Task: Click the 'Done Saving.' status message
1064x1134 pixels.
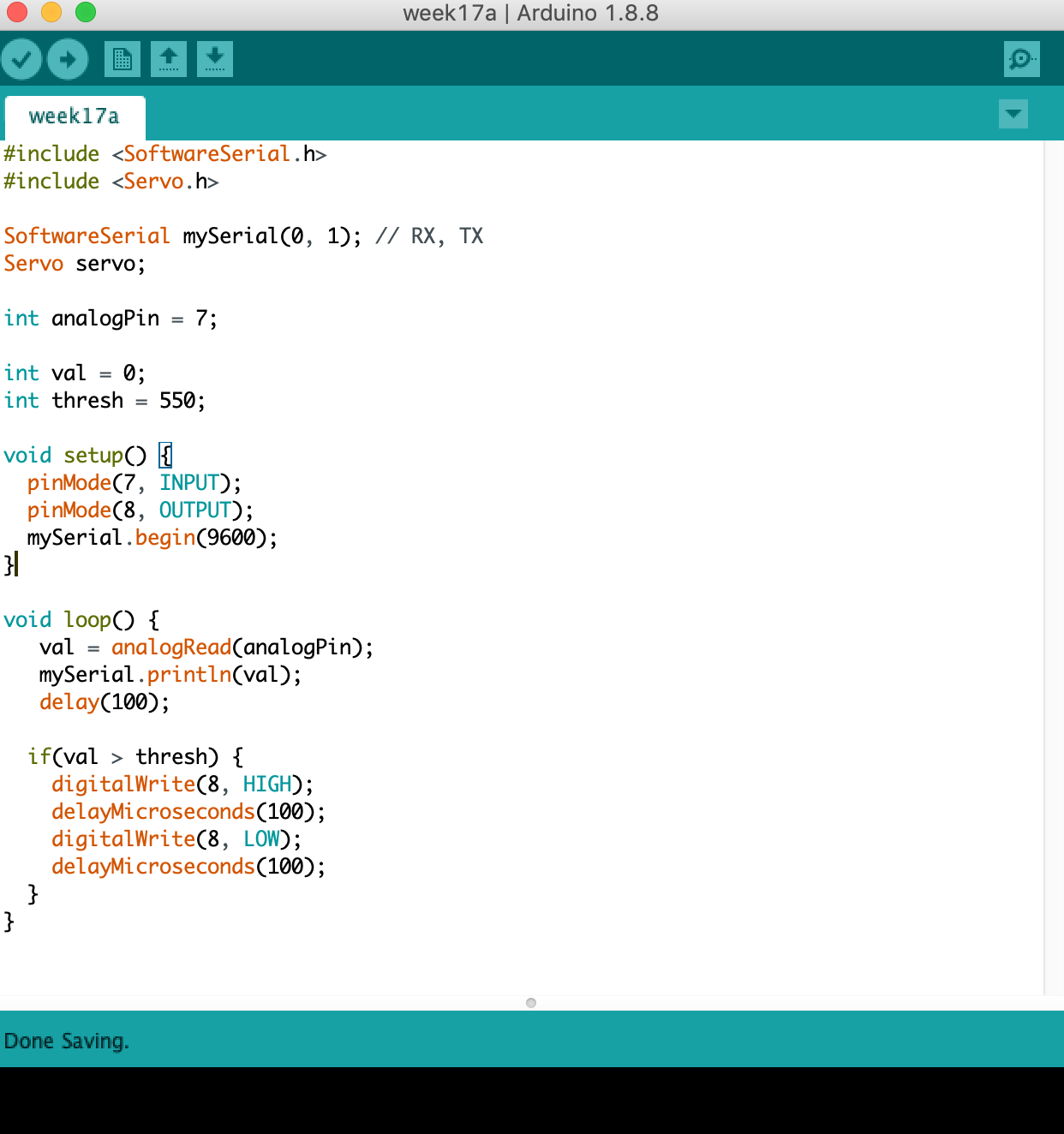Action: (x=67, y=1041)
